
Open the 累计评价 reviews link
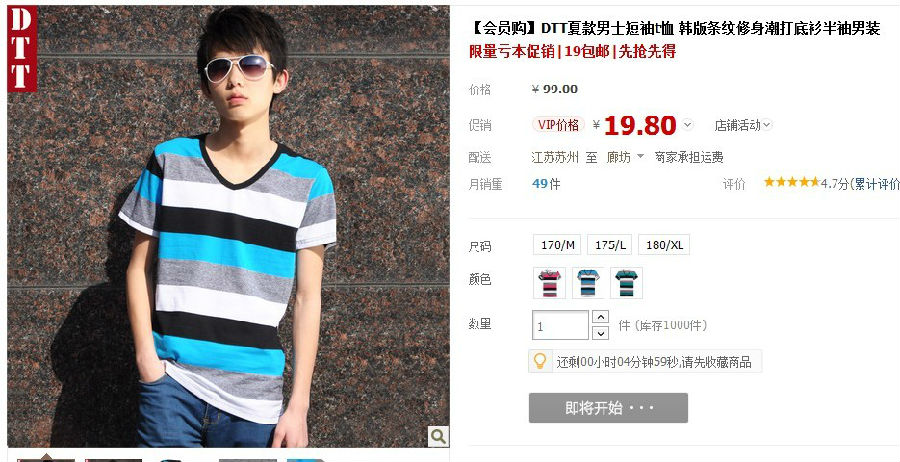876,184
